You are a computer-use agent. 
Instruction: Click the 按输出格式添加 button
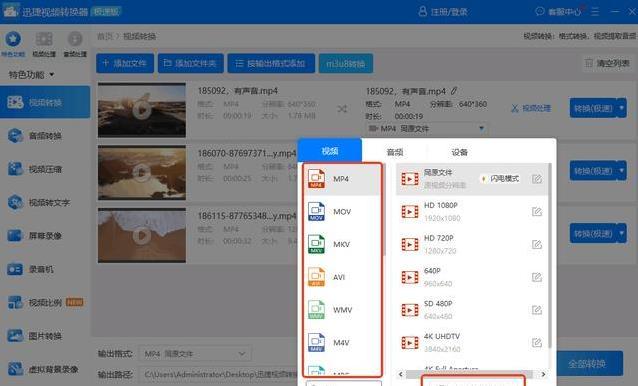[x=271, y=63]
